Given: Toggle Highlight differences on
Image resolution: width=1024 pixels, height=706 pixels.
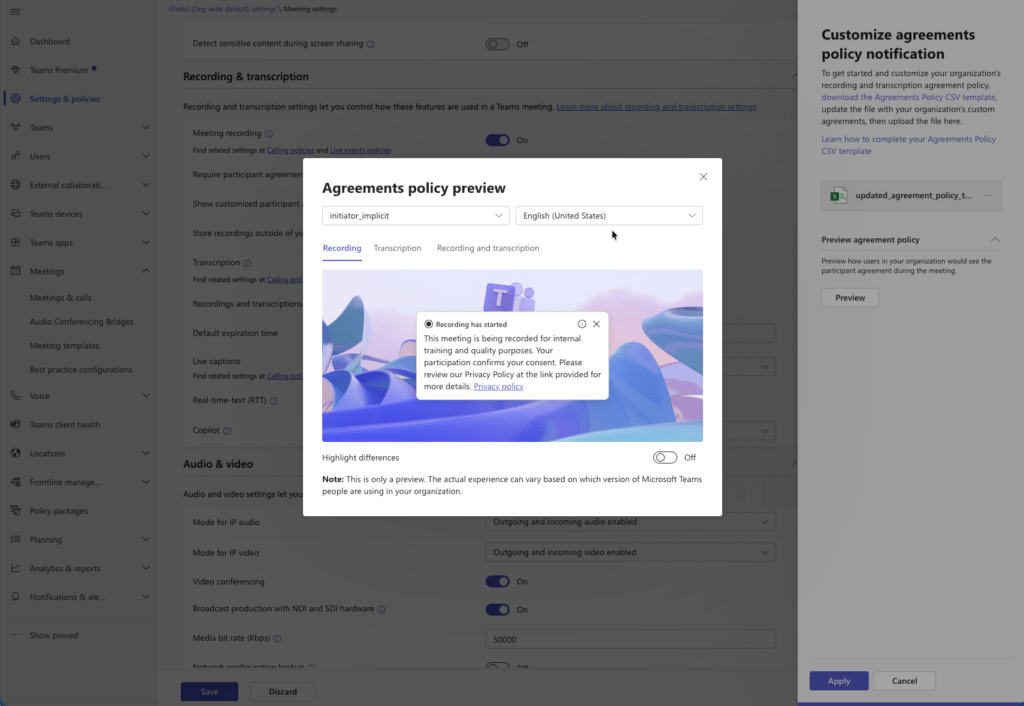Looking at the screenshot, I should click(x=664, y=457).
